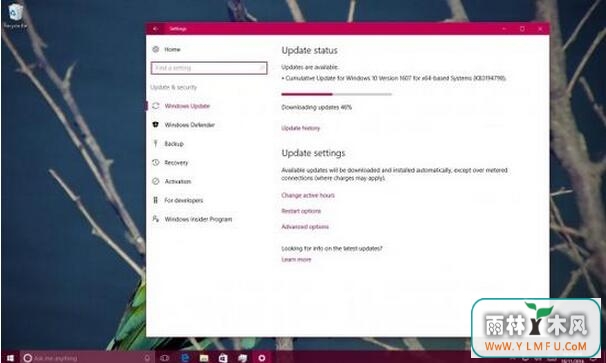Open the Recovery settings page
Image resolution: width=606 pixels, height=363 pixels.
point(176,163)
